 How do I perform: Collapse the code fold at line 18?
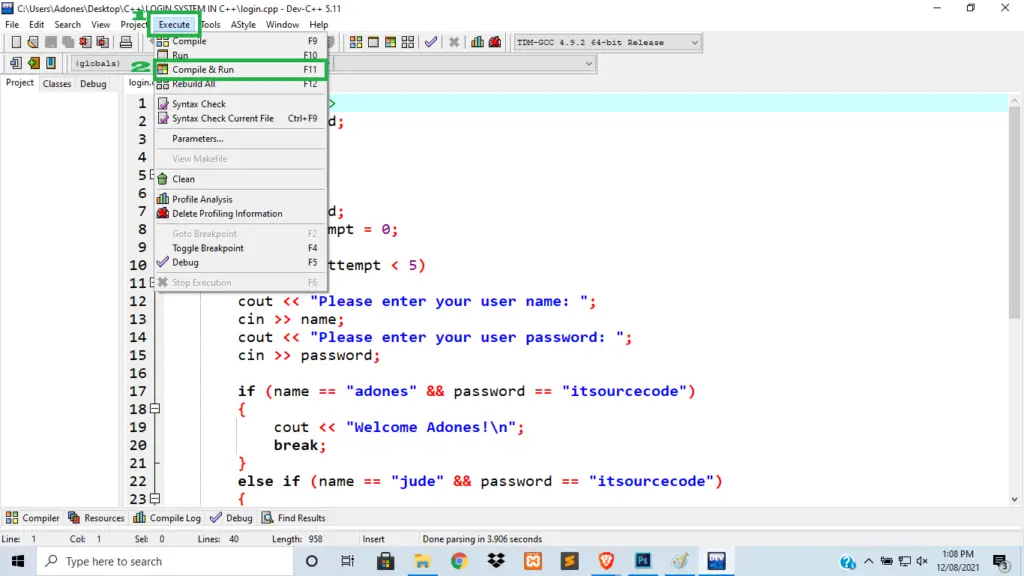155,409
